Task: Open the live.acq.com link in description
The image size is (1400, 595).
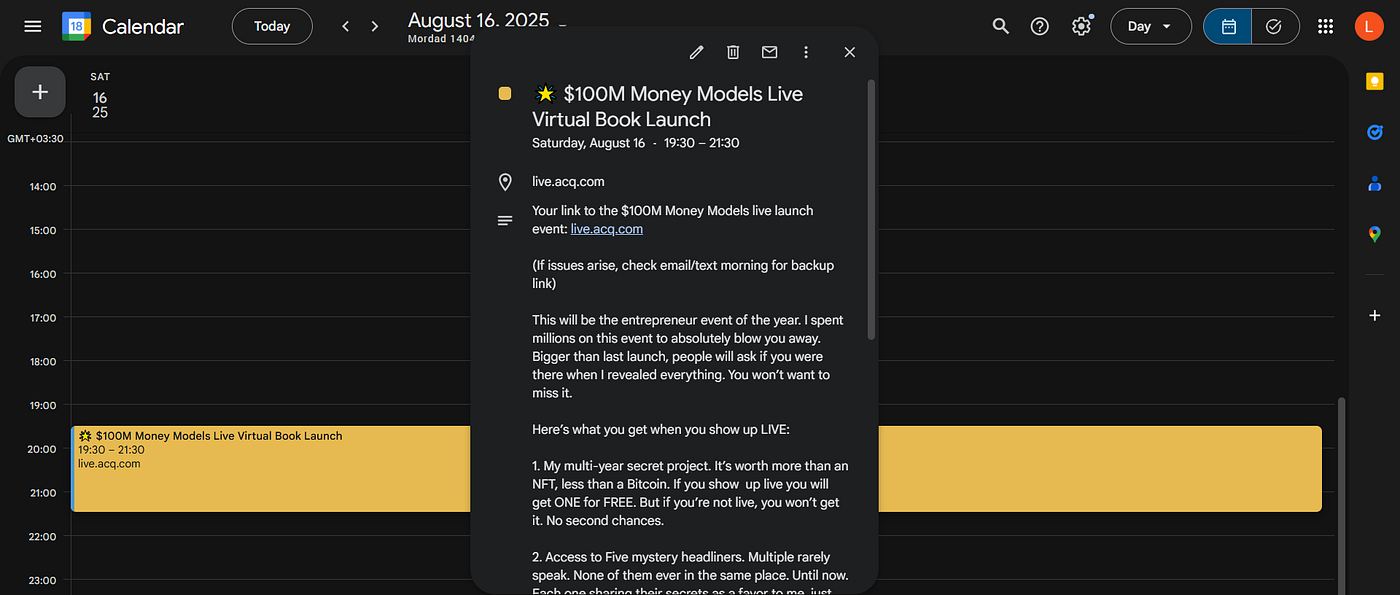Action: [607, 229]
